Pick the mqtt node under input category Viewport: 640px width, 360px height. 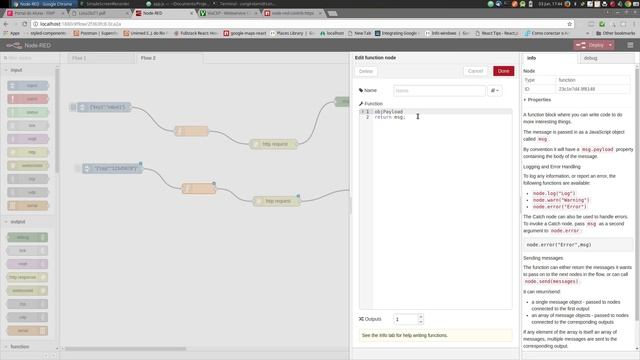28,139
